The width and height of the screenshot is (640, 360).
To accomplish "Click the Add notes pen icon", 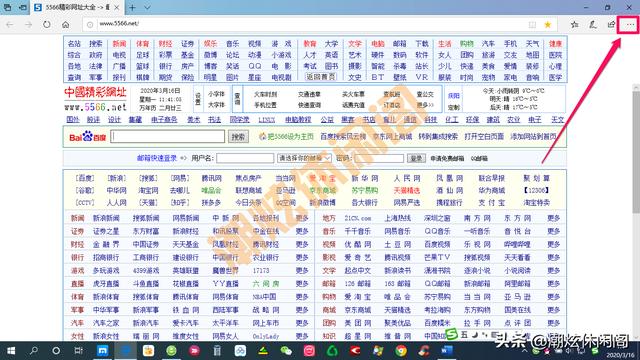I will [593, 24].
